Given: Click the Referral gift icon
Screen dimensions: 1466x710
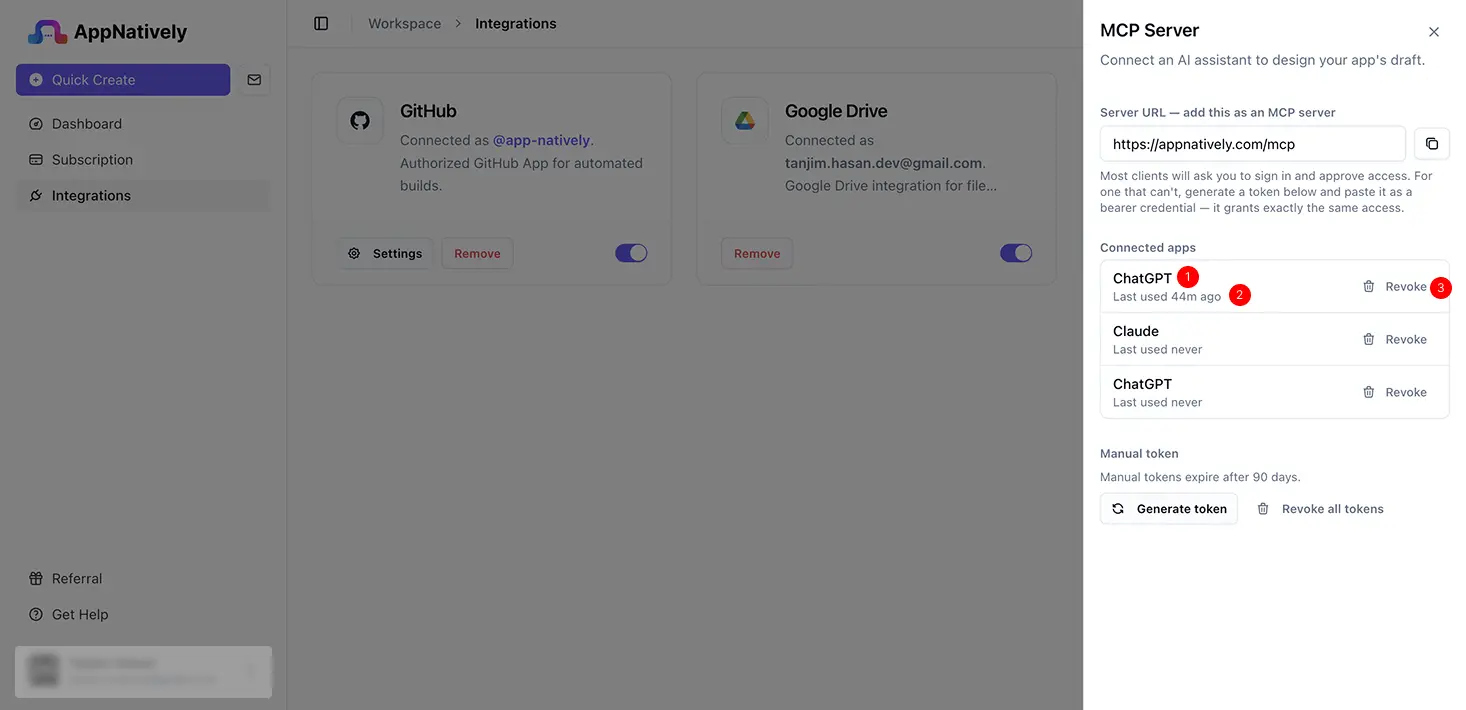Looking at the screenshot, I should point(36,579).
